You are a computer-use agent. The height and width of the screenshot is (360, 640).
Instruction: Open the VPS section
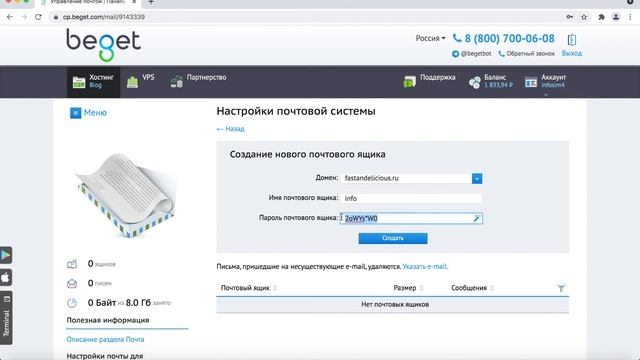tap(141, 81)
